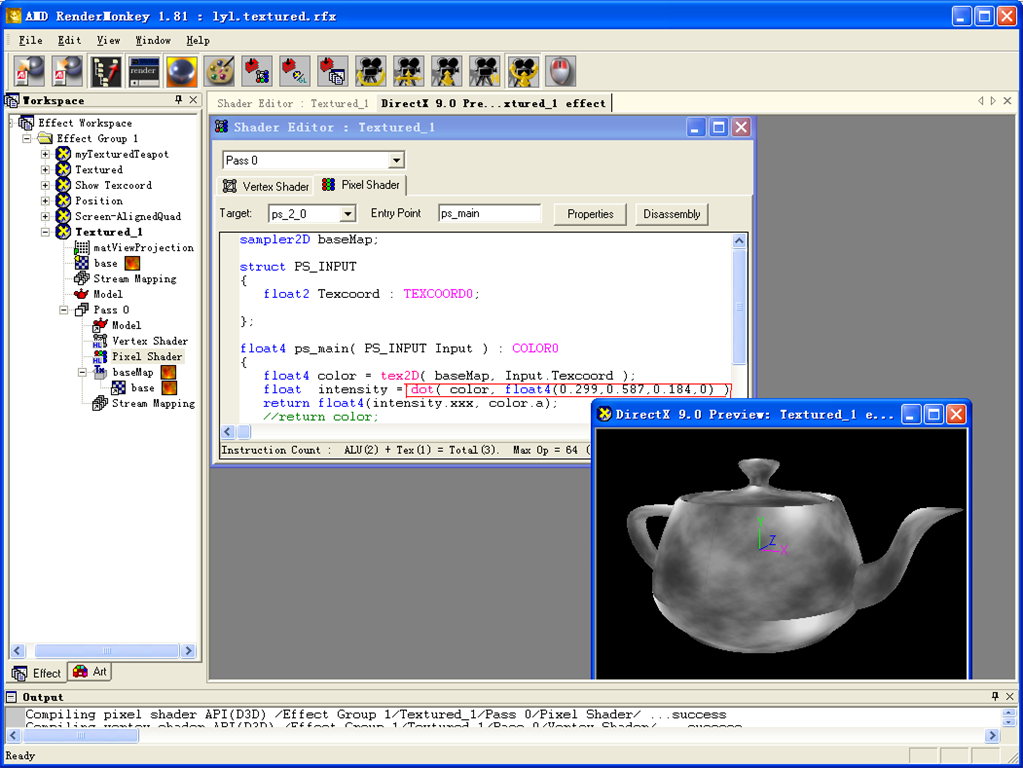Expand the Screen-AlignedQuad node
The image size is (1023, 768).
click(x=45, y=217)
